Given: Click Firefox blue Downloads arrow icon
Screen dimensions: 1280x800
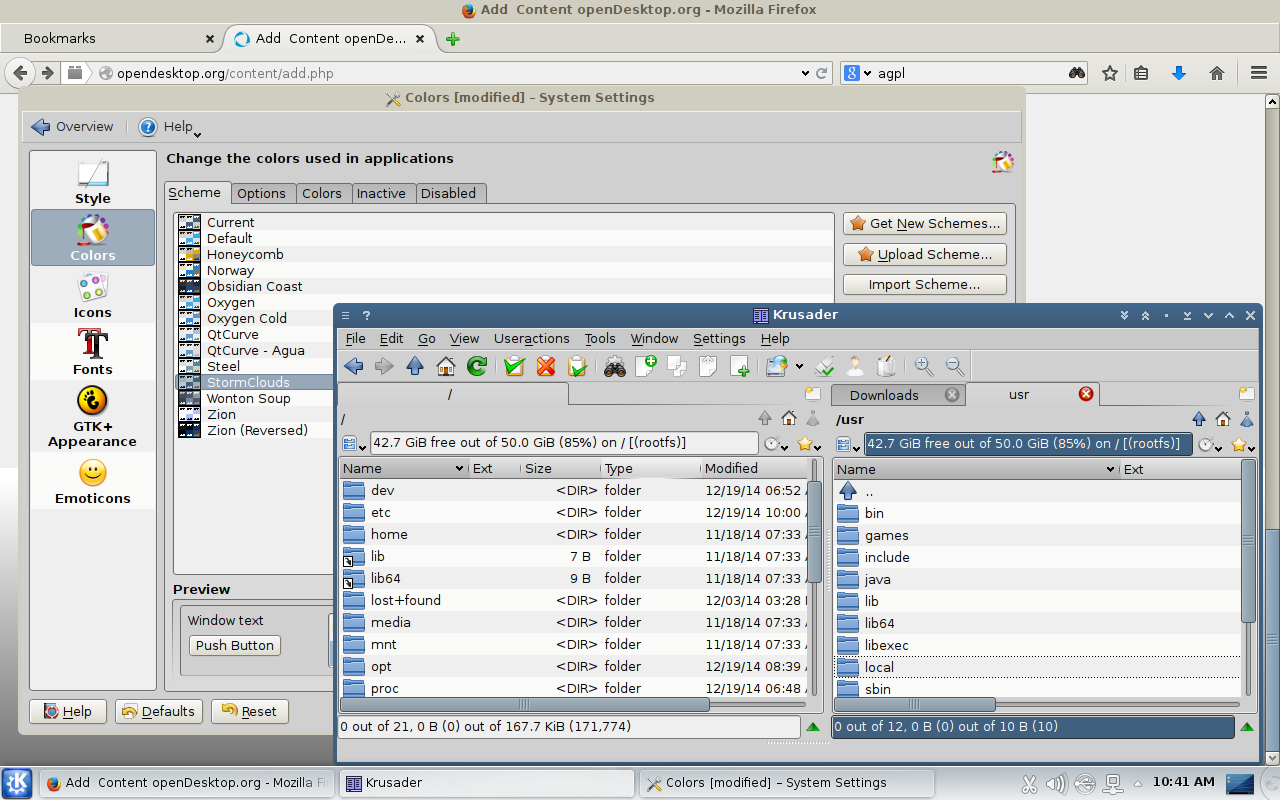Looking at the screenshot, I should 1179,73.
